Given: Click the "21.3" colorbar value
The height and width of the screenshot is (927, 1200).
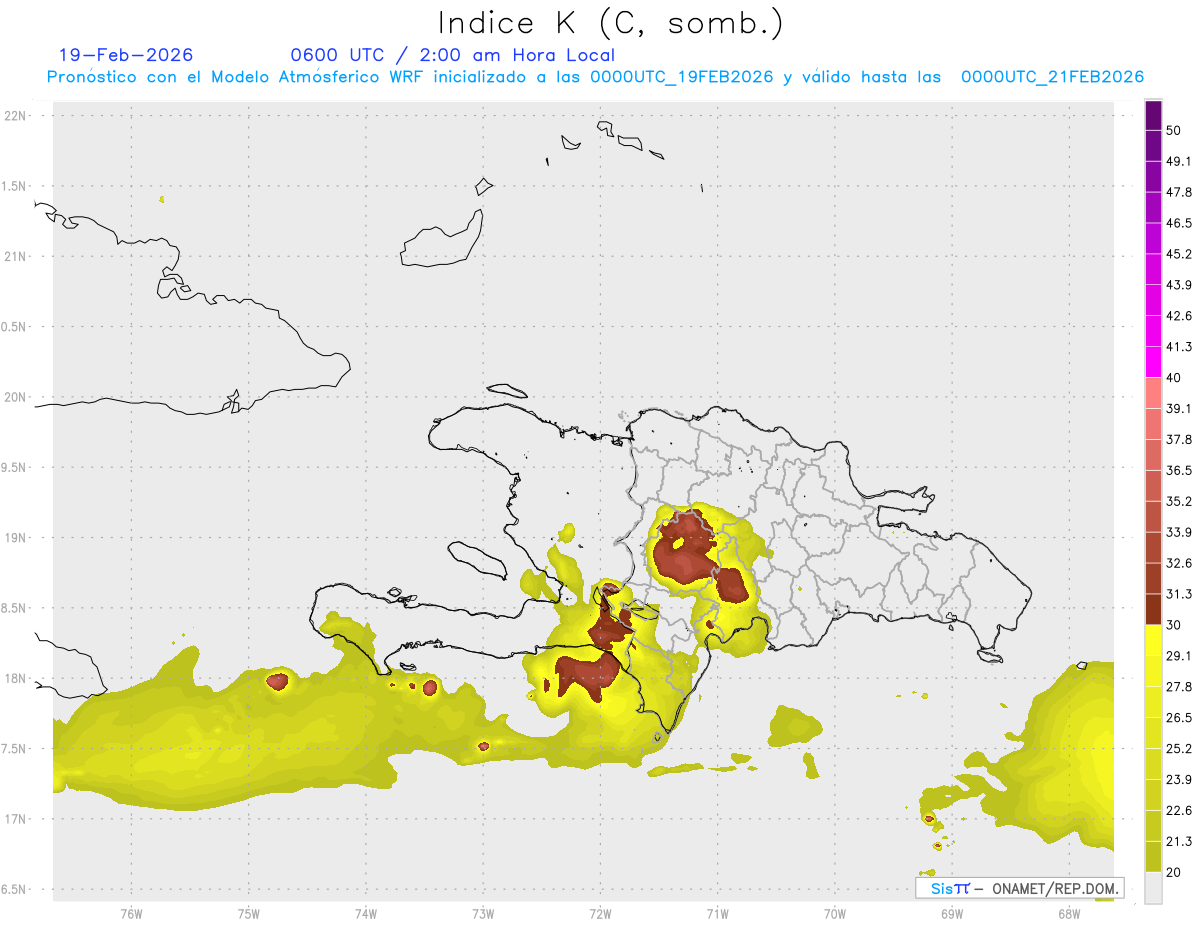Looking at the screenshot, I should point(1179,842).
